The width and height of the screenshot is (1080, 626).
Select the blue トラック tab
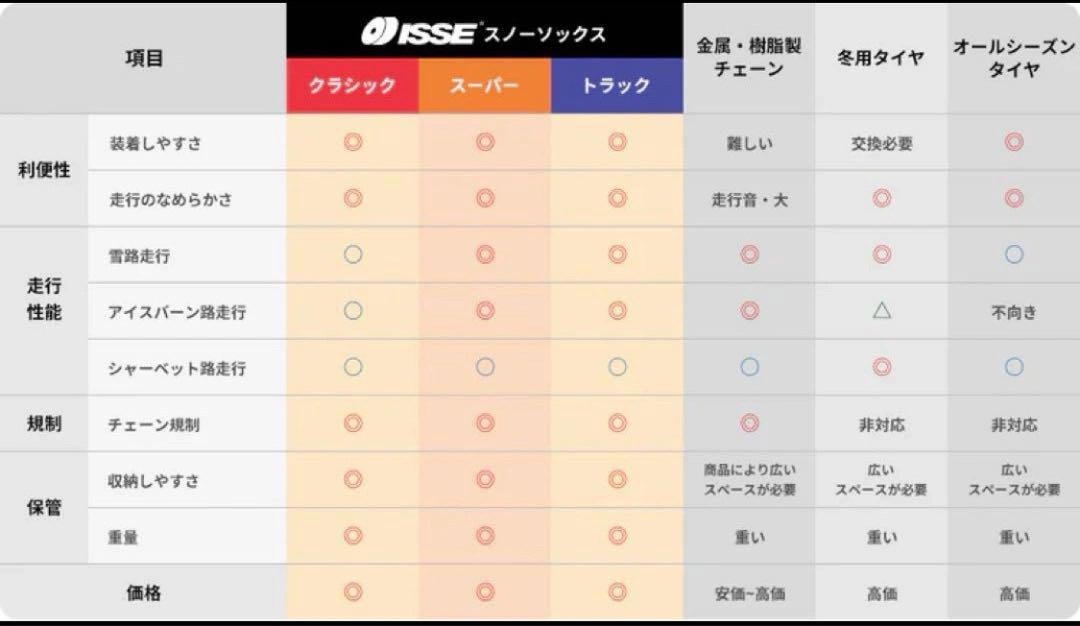click(617, 86)
